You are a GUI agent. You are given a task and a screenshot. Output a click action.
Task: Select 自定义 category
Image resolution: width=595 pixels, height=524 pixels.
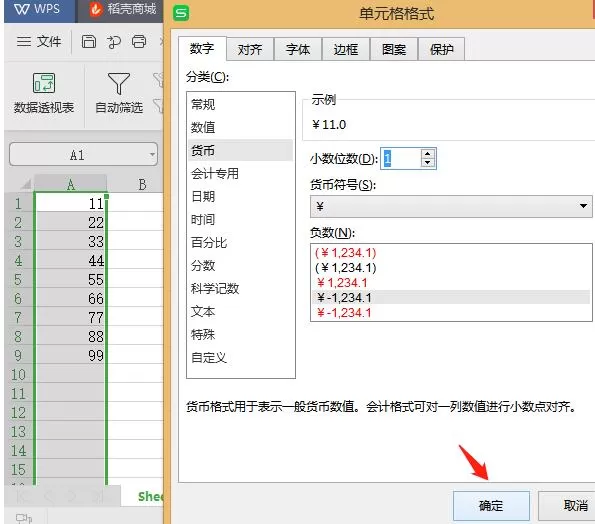(x=241, y=357)
